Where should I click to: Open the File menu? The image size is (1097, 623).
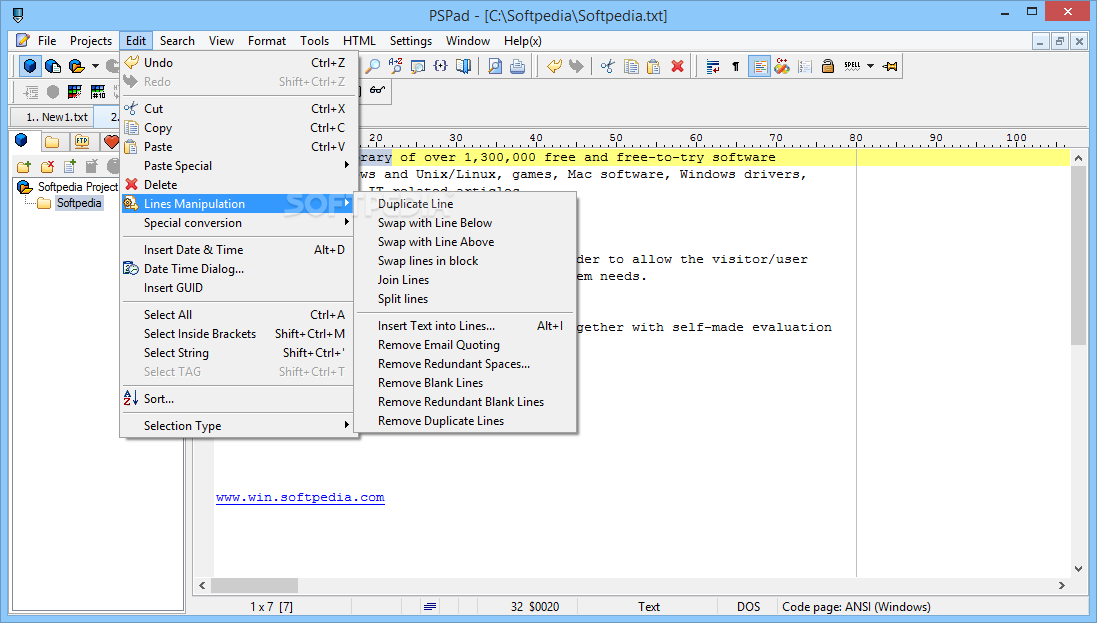pyautogui.click(x=46, y=41)
